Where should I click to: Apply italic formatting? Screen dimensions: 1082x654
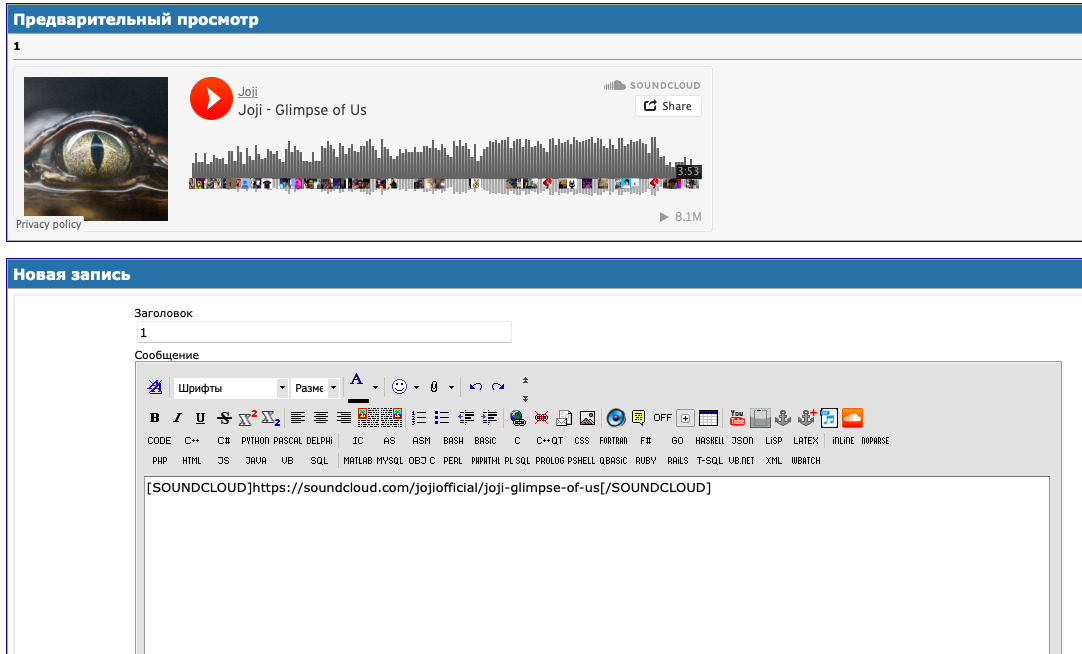(x=177, y=417)
